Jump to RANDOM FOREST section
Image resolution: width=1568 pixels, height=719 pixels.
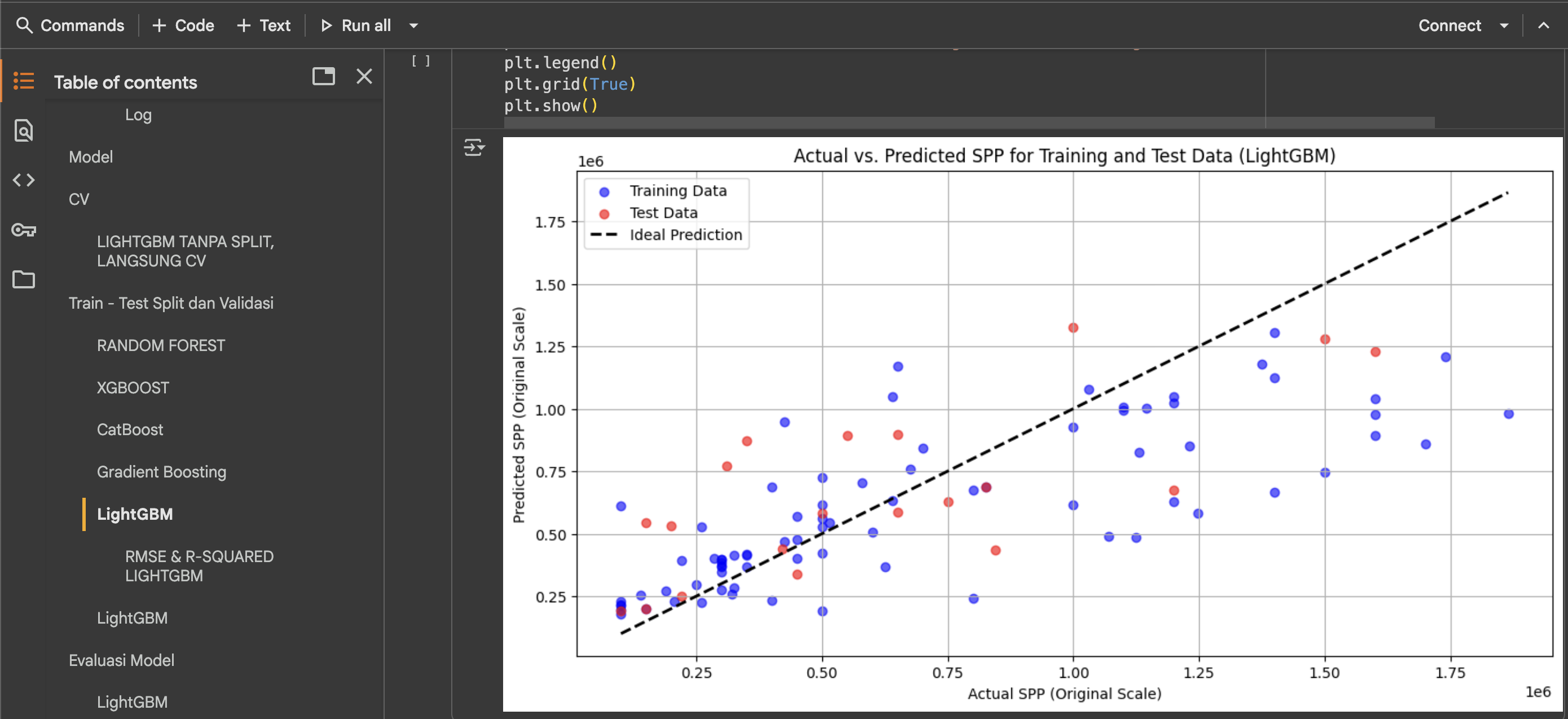point(161,345)
